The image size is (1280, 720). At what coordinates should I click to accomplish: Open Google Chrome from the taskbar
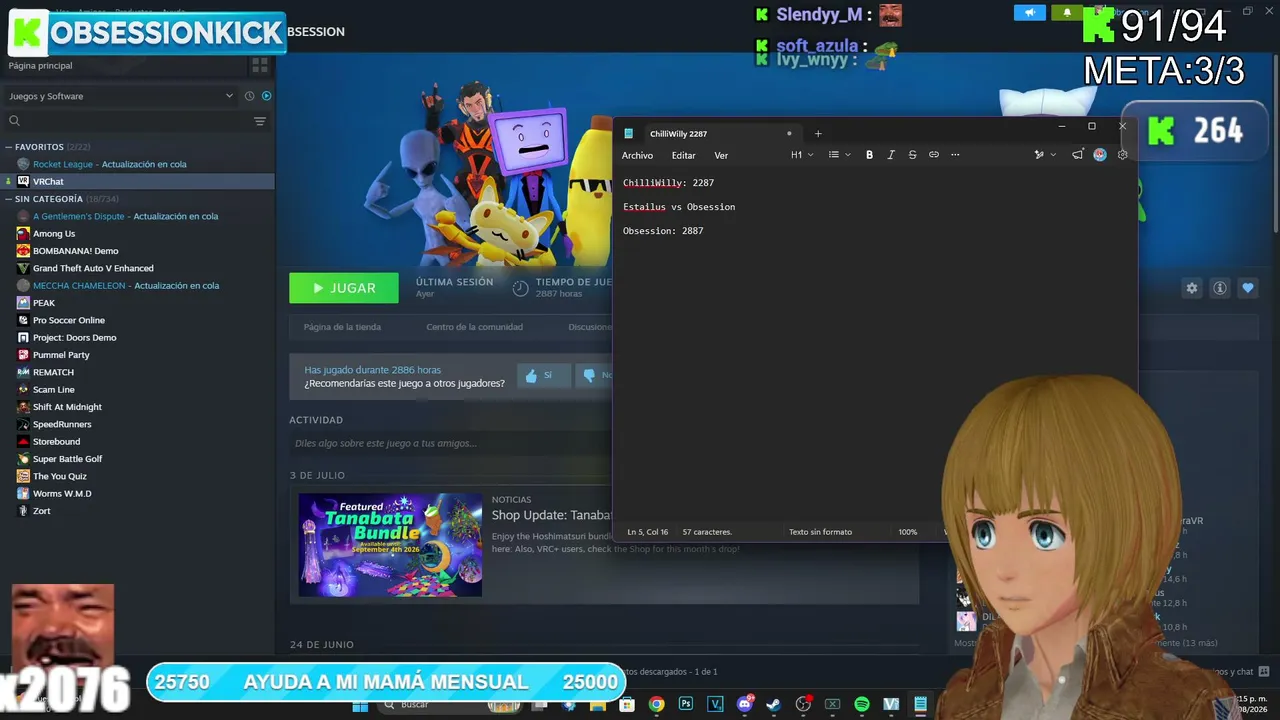click(656, 704)
